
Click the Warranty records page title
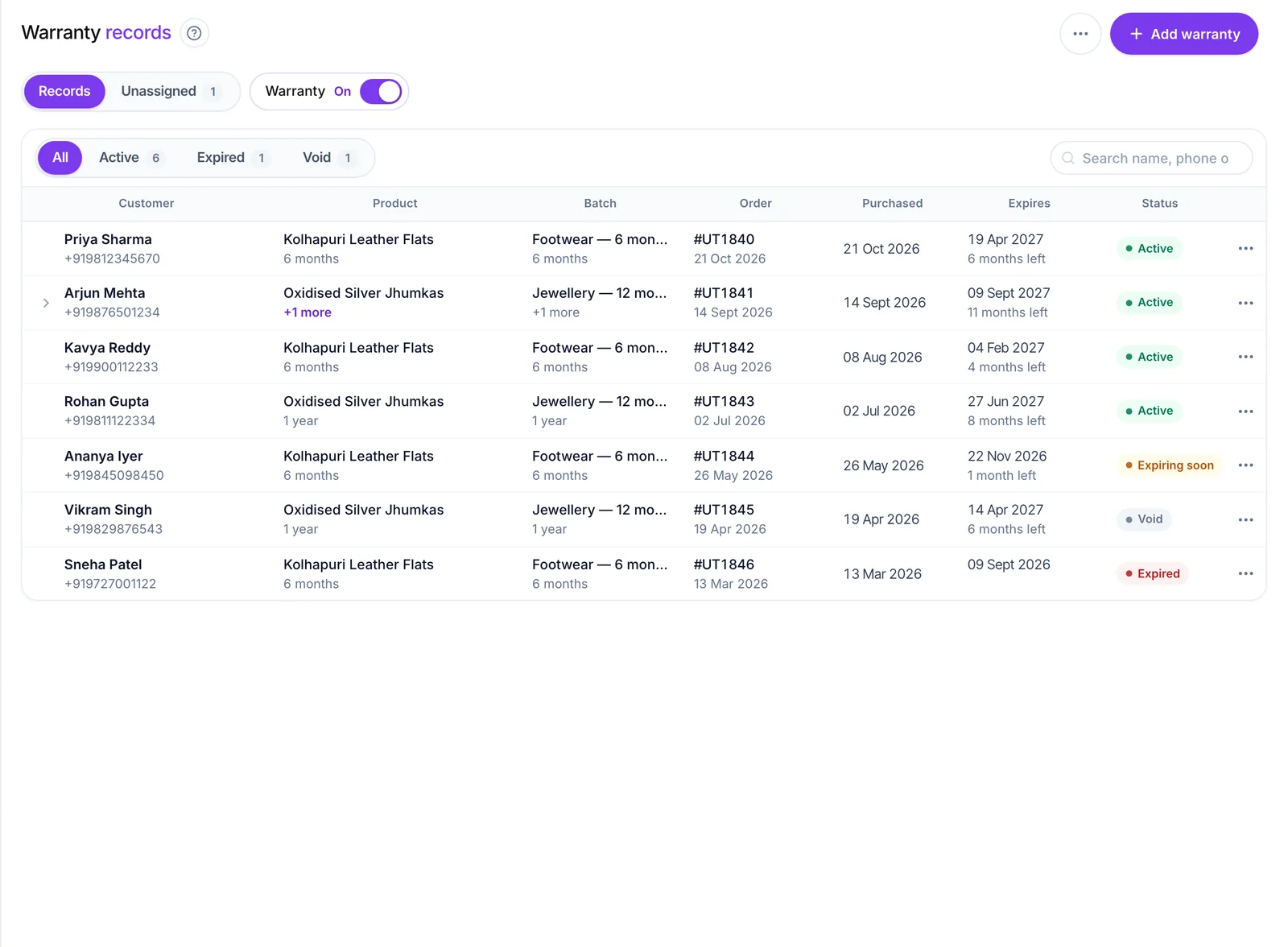tap(96, 32)
